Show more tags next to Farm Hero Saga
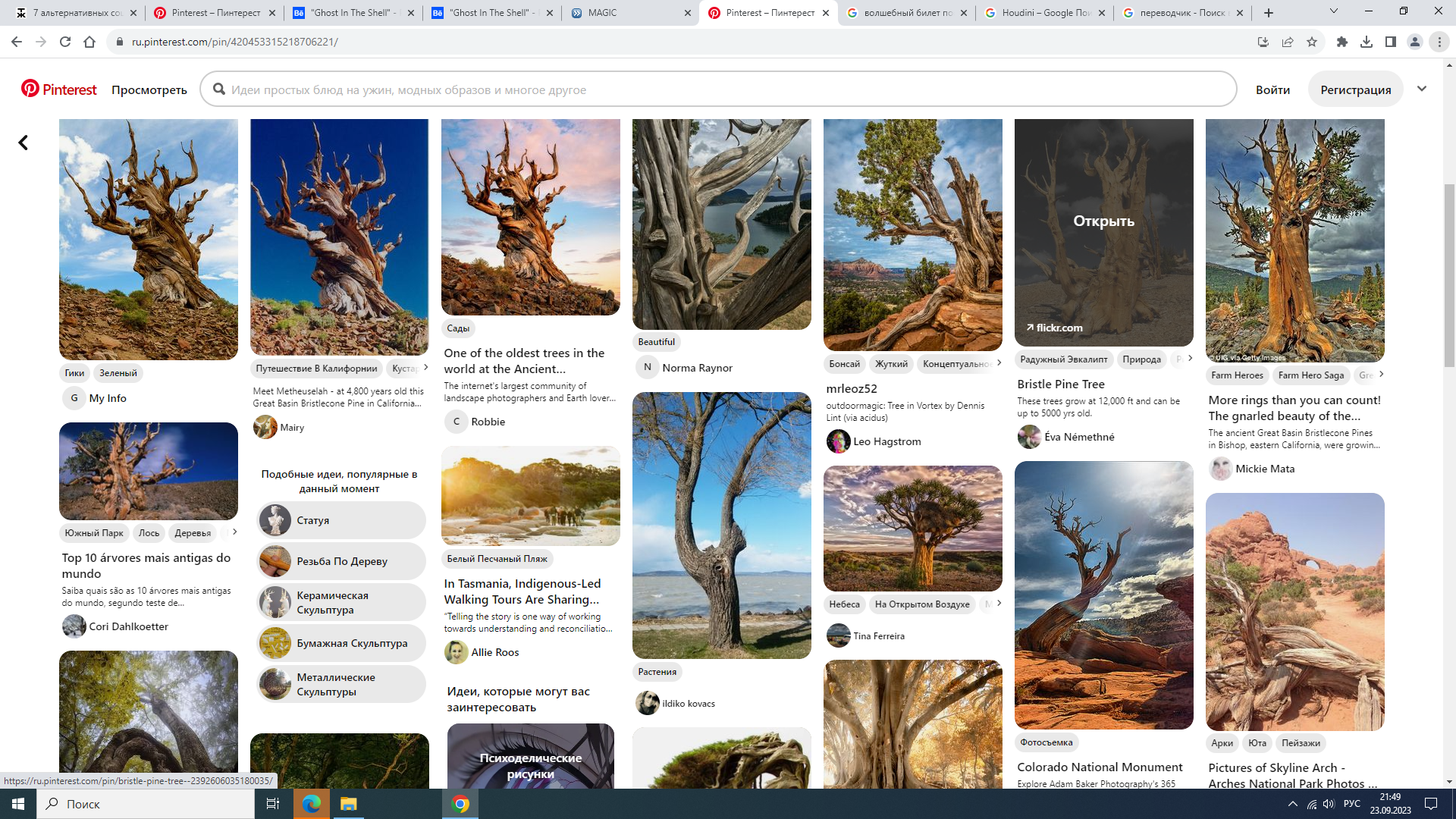This screenshot has width=1456, height=819. (x=1381, y=374)
